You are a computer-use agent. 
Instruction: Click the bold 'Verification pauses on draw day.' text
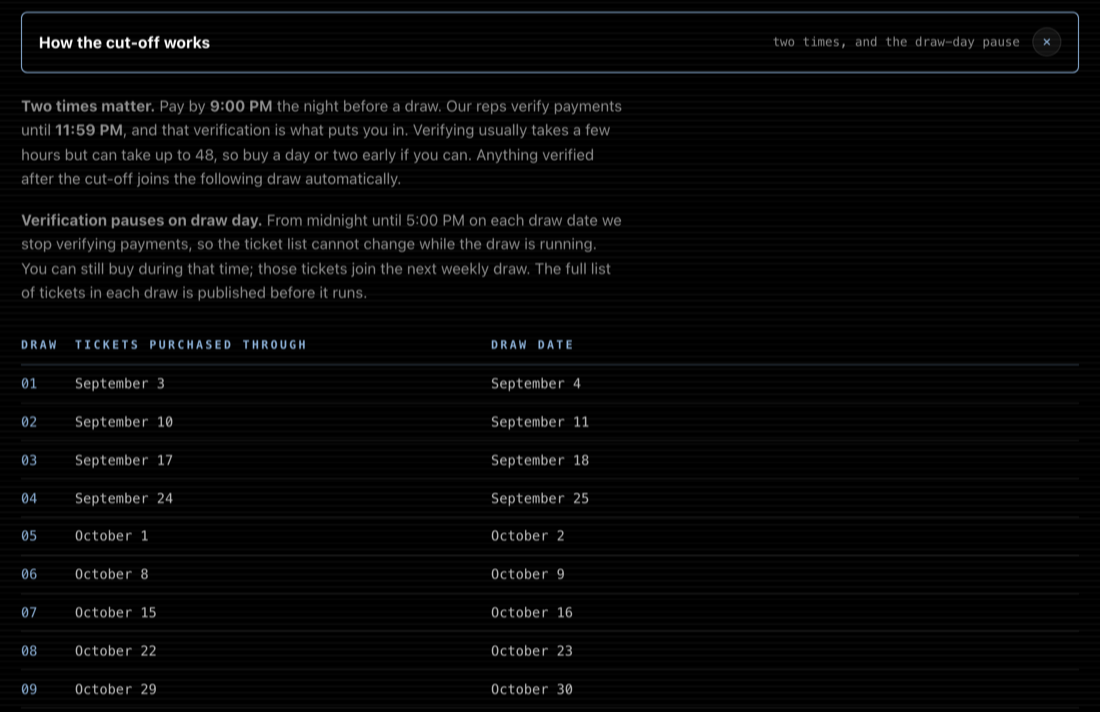[x=141, y=220]
